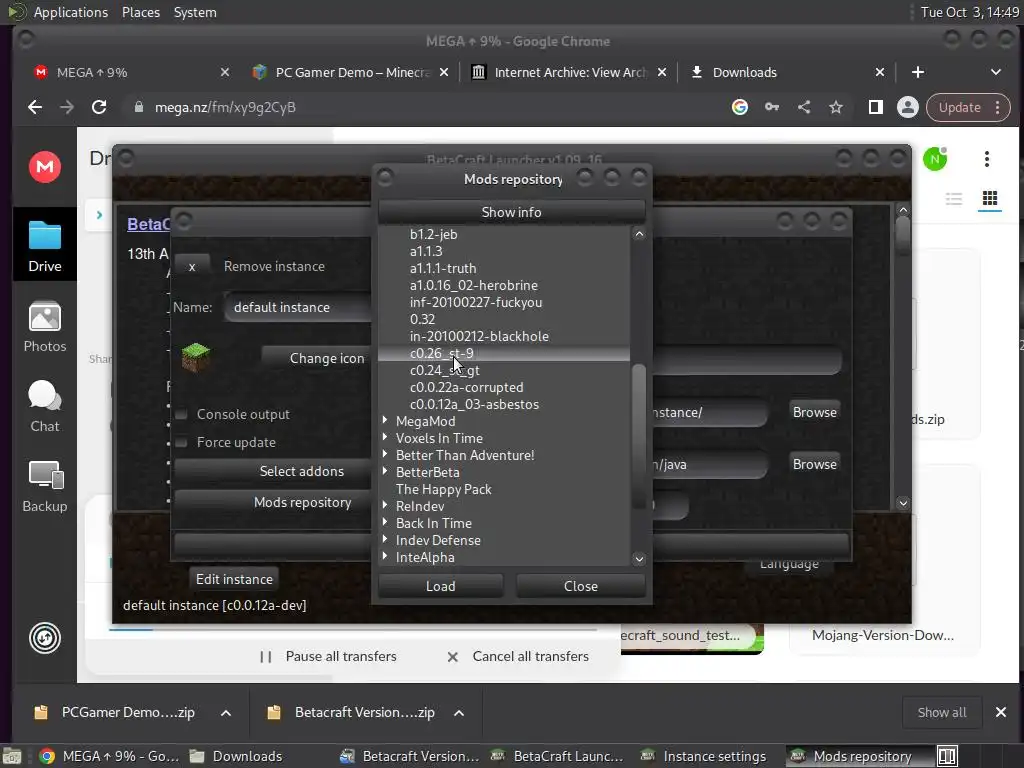Expand the MegaMod tree entry
1024x768 pixels.
(x=385, y=421)
